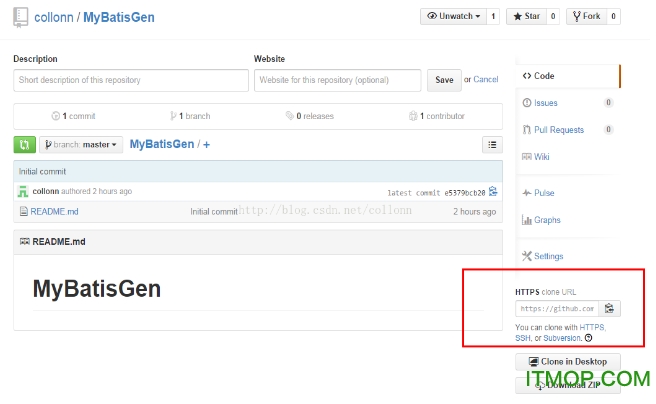656x404 pixels.
Task: Click the Issues count badge
Action: [x=608, y=102]
